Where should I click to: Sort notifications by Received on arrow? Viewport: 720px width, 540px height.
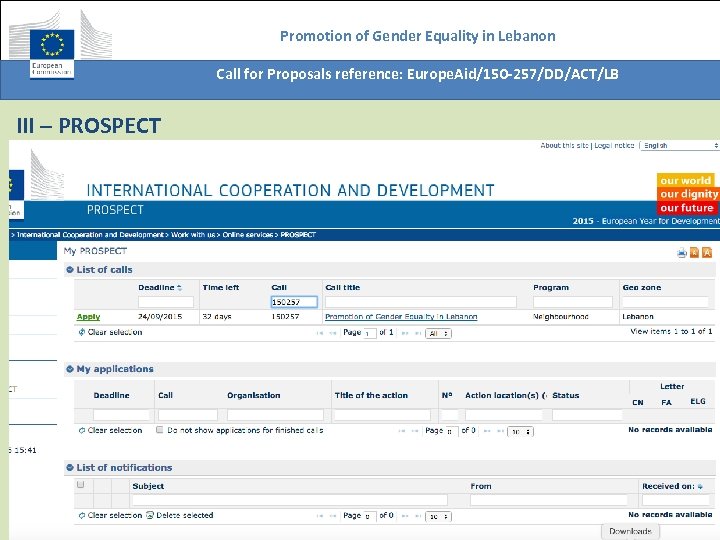coord(700,486)
